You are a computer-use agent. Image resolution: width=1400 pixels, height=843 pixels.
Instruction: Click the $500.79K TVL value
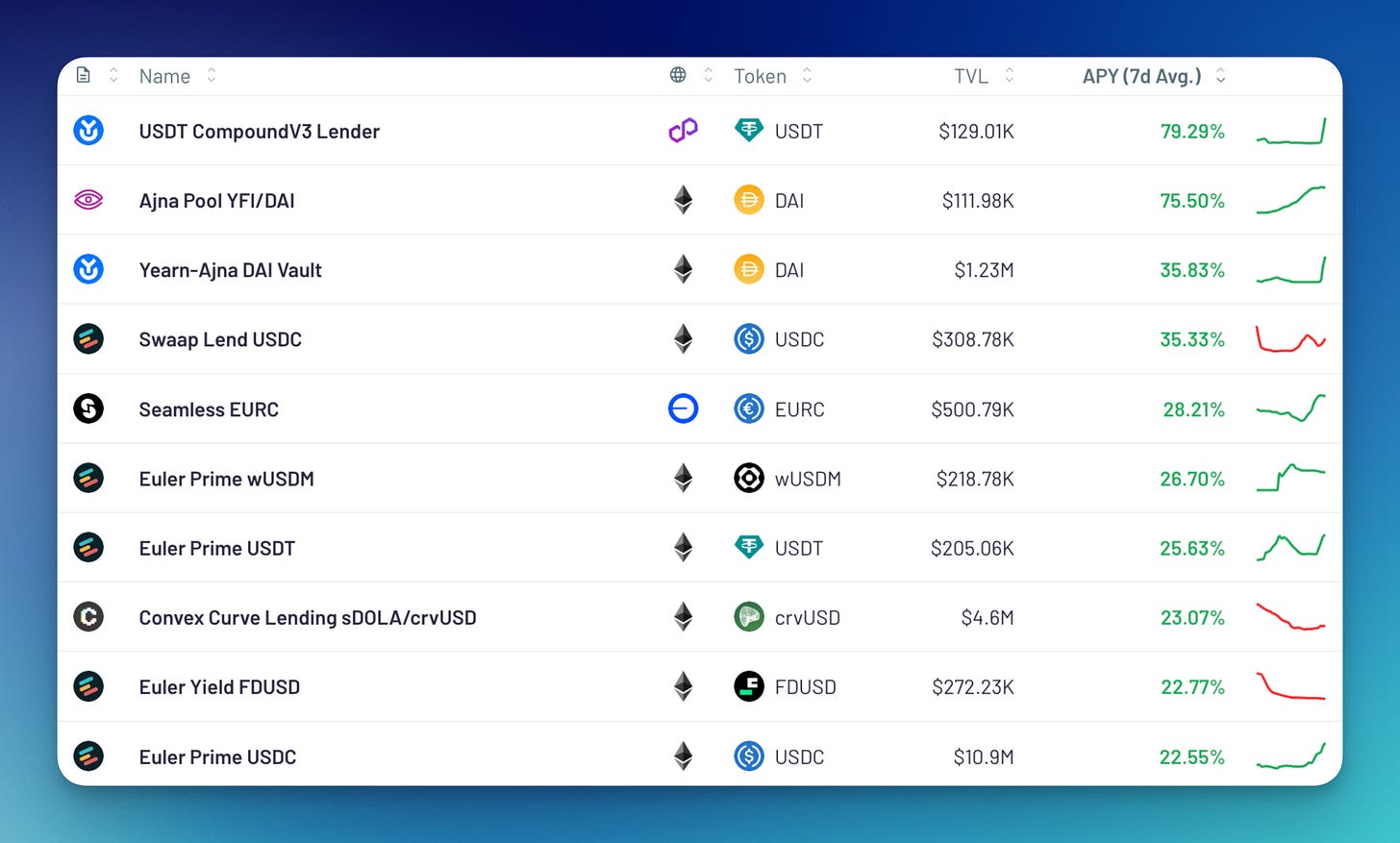coord(972,409)
